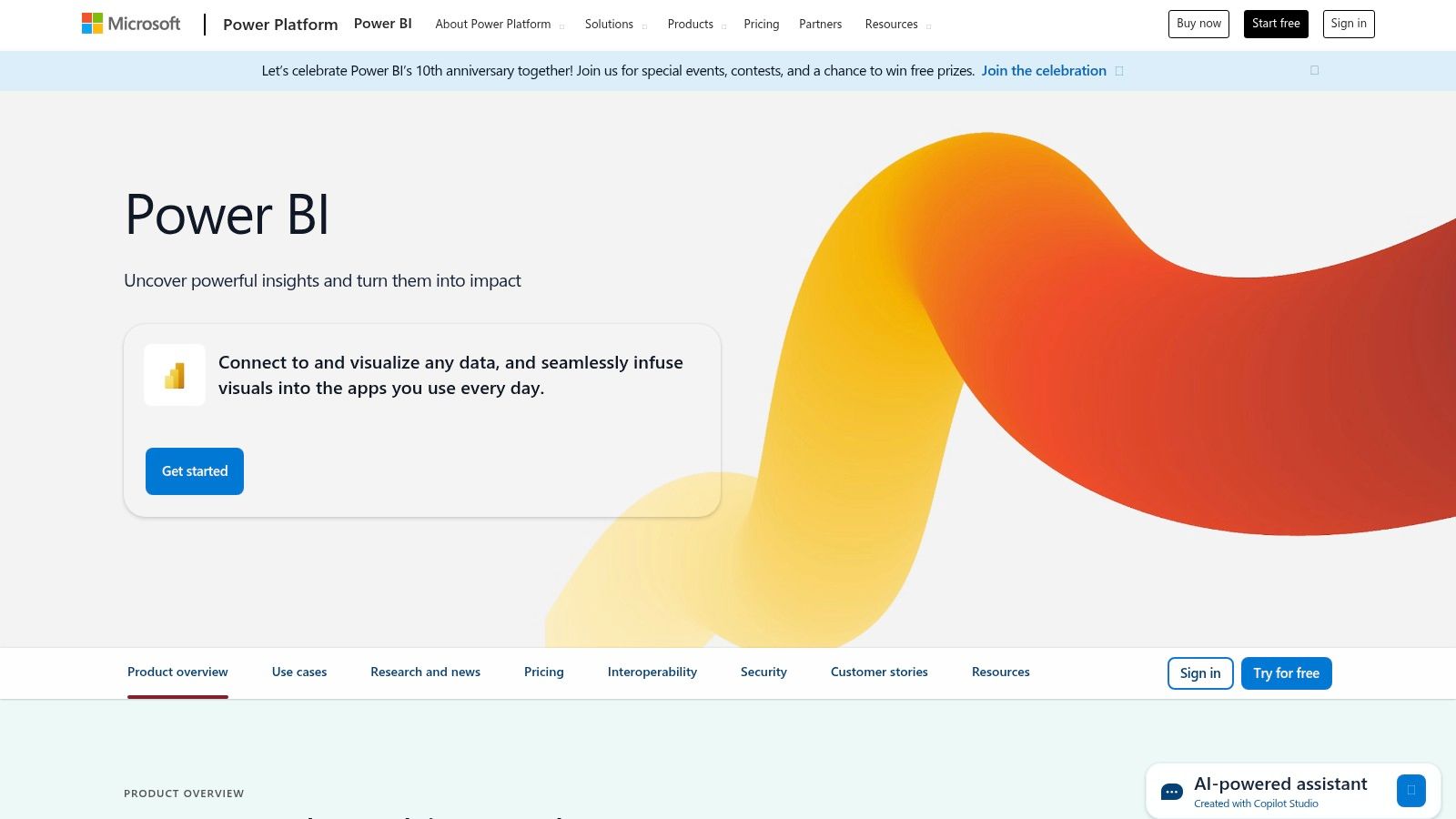Click the Microsoft logo
1456x819 pixels.
(130, 24)
